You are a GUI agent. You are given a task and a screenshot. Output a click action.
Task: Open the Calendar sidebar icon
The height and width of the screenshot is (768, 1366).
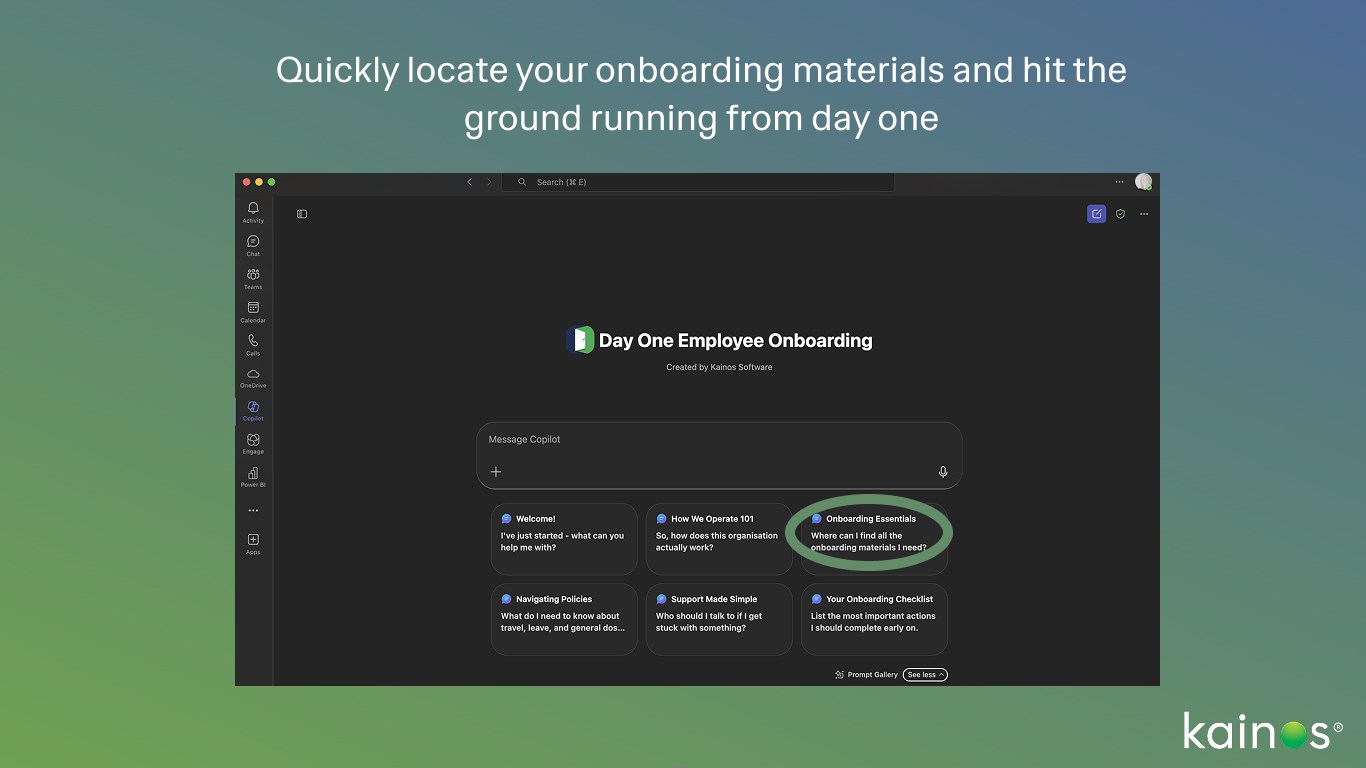pyautogui.click(x=253, y=311)
